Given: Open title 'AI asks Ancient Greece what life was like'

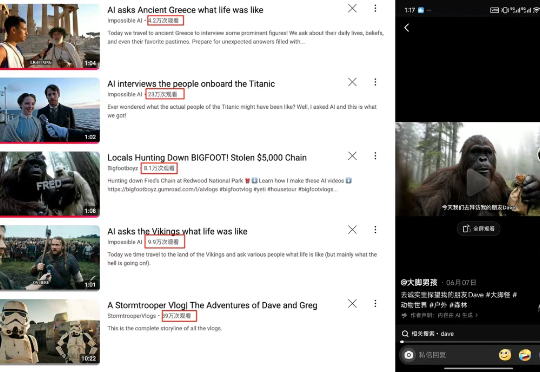Looking at the screenshot, I should [185, 10].
